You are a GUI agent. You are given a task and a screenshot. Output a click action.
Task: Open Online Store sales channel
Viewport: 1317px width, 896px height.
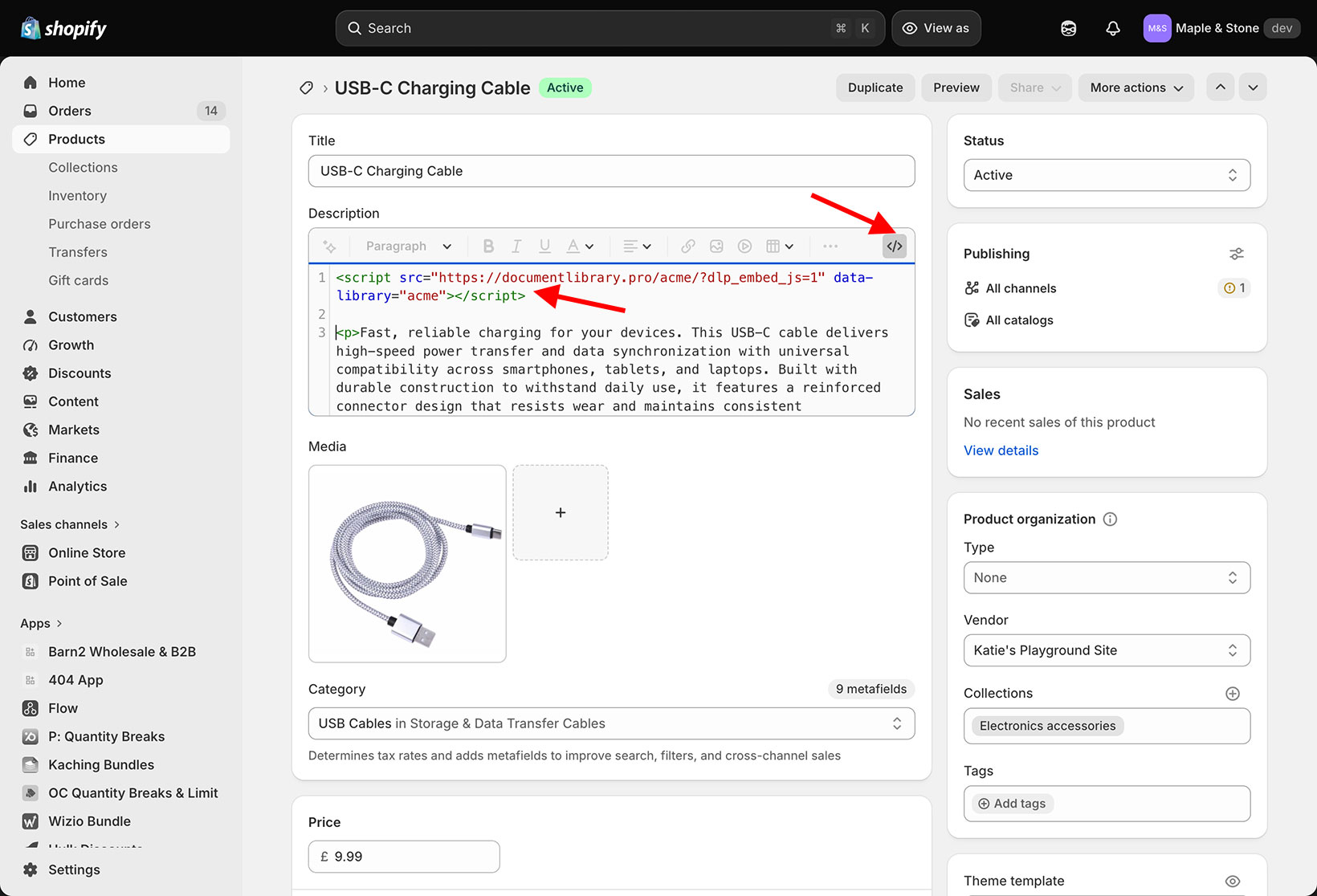(120, 552)
